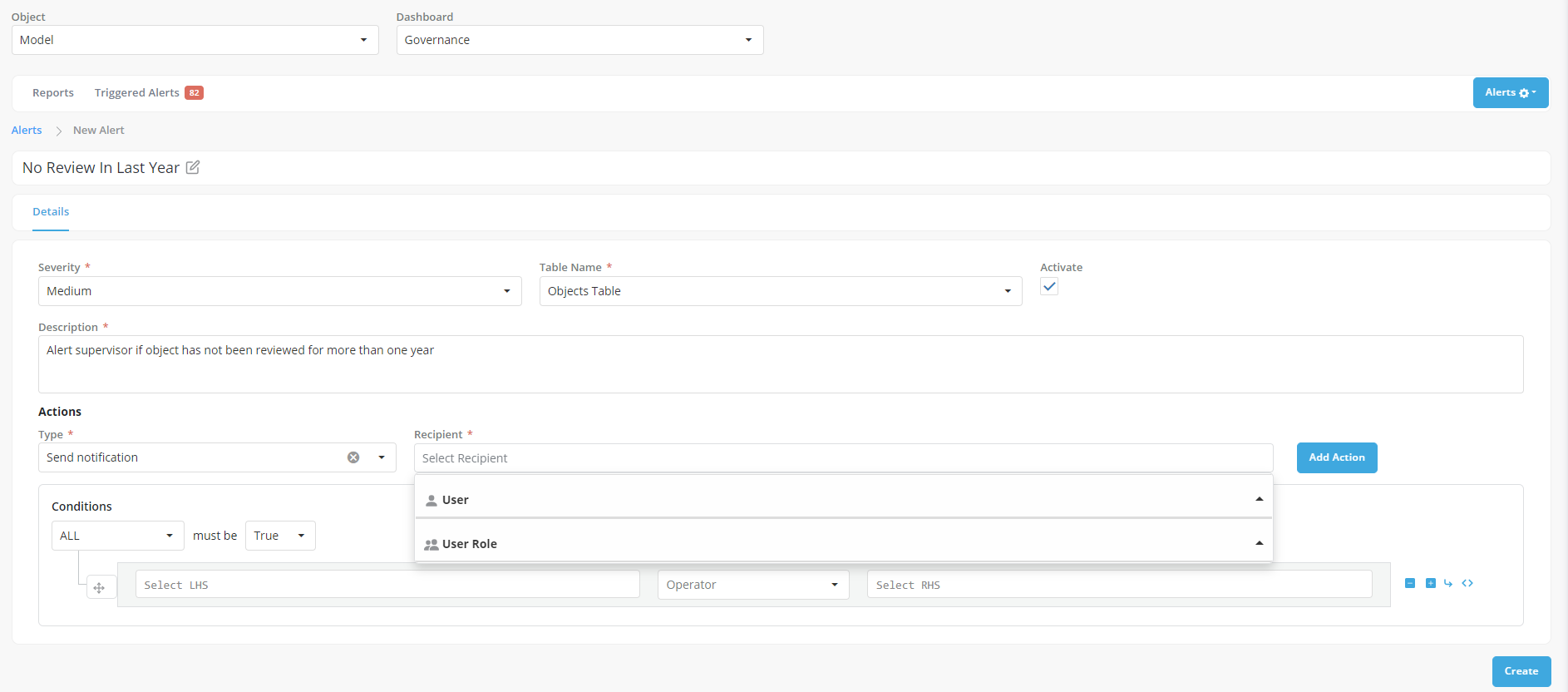Image resolution: width=1568 pixels, height=692 pixels.
Task: Open the Severity dropdown
Action: coord(279,291)
